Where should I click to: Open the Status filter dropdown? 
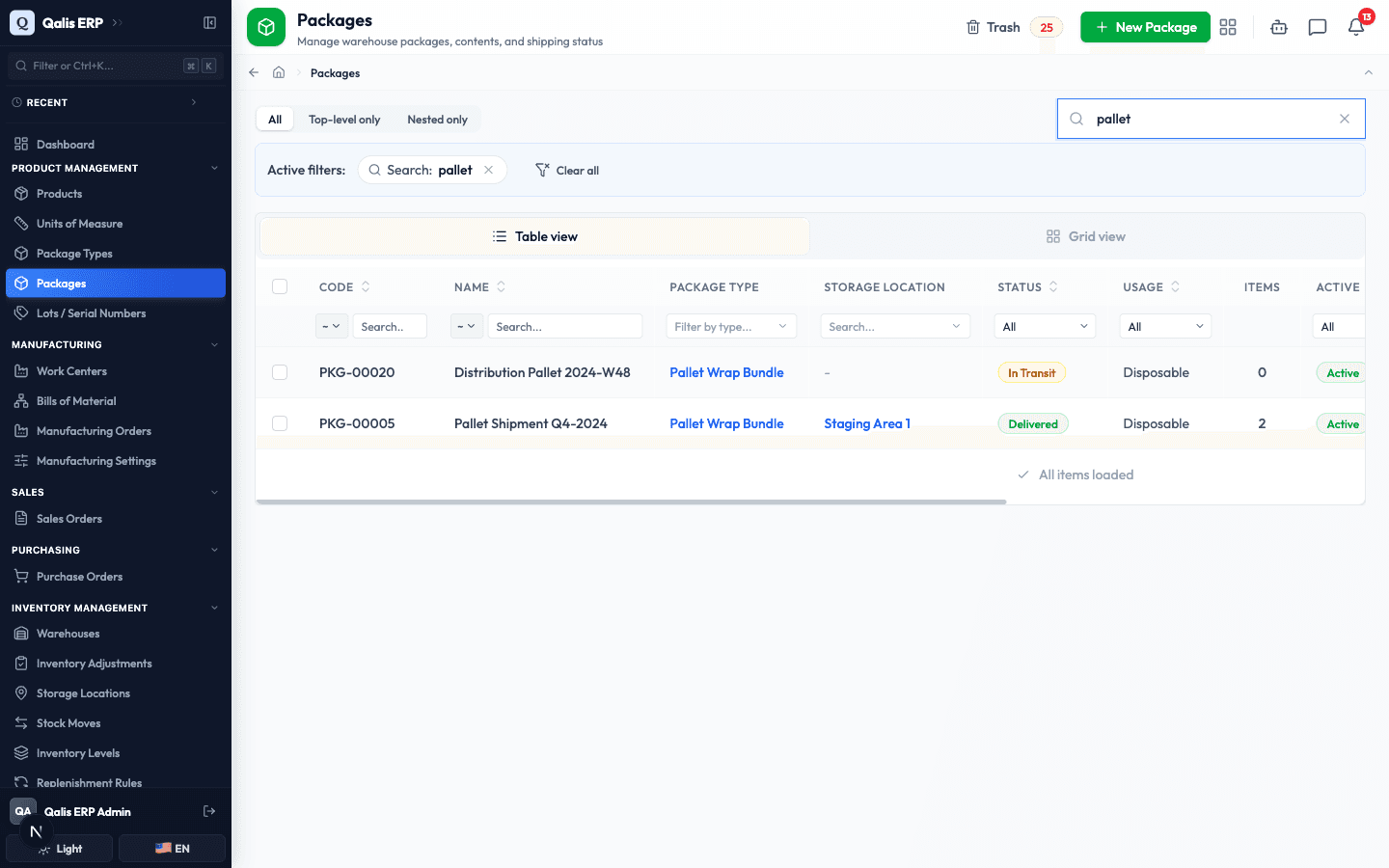coord(1045,326)
